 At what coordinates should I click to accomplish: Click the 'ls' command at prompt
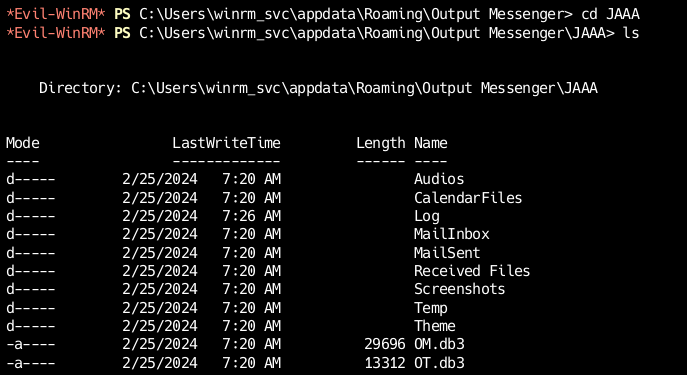point(631,33)
